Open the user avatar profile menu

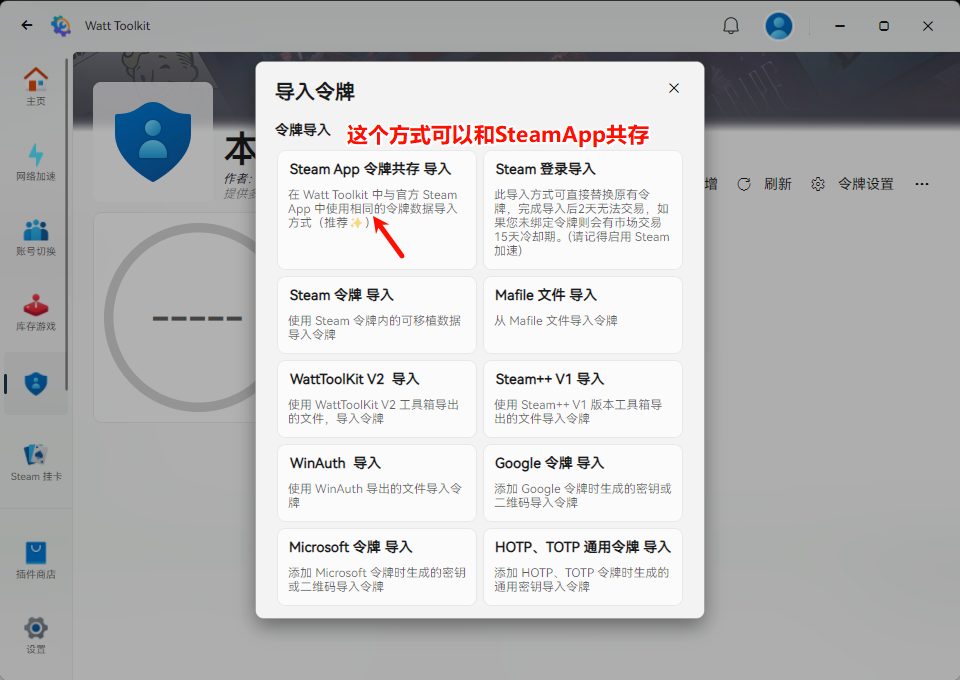pos(779,26)
